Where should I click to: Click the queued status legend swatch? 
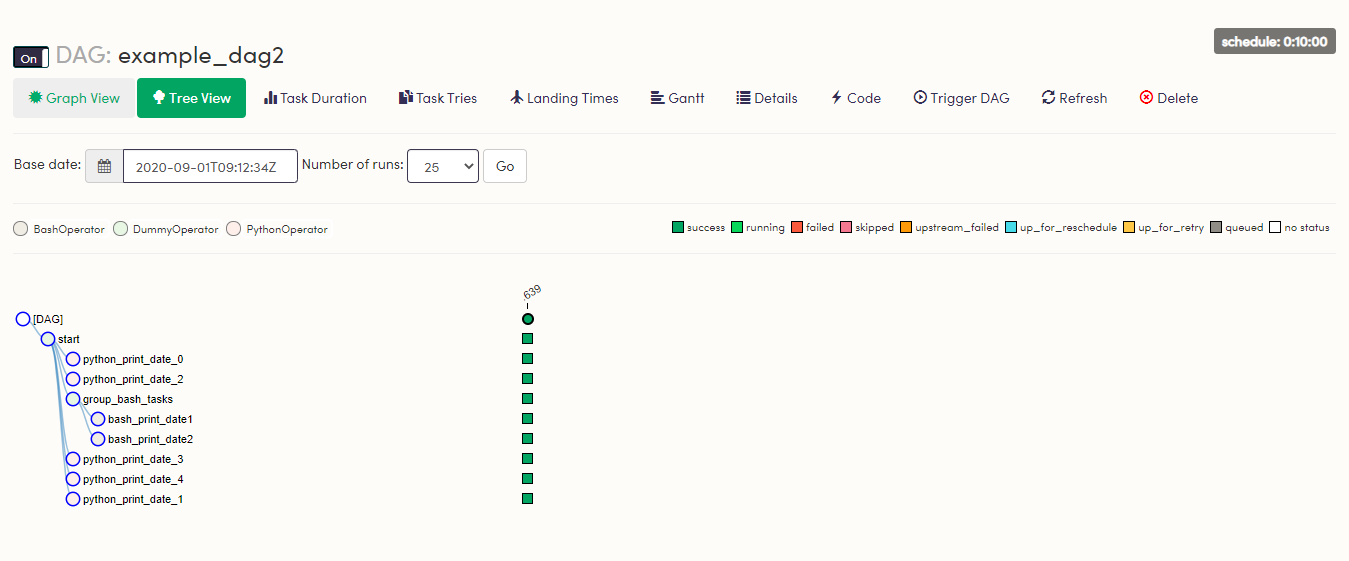pos(1216,227)
